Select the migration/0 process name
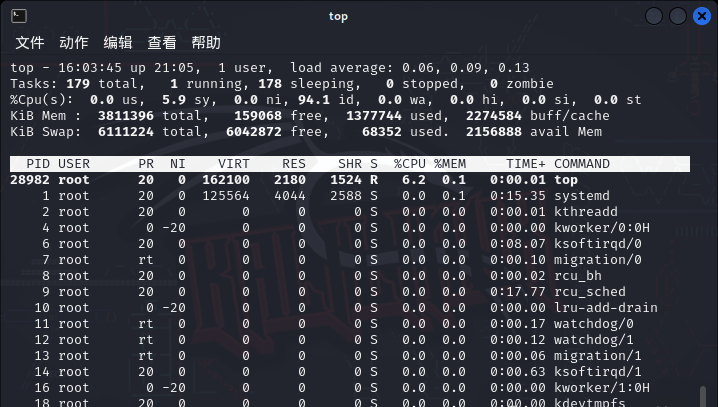This screenshot has height=407, width=718. tap(598, 260)
